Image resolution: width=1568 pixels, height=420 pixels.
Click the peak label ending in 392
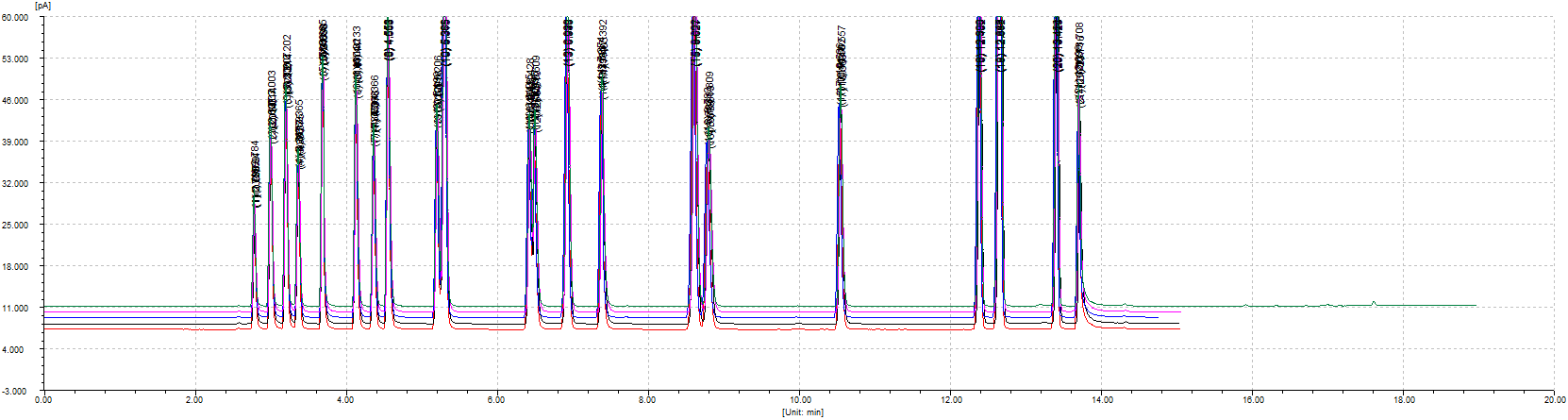click(604, 42)
